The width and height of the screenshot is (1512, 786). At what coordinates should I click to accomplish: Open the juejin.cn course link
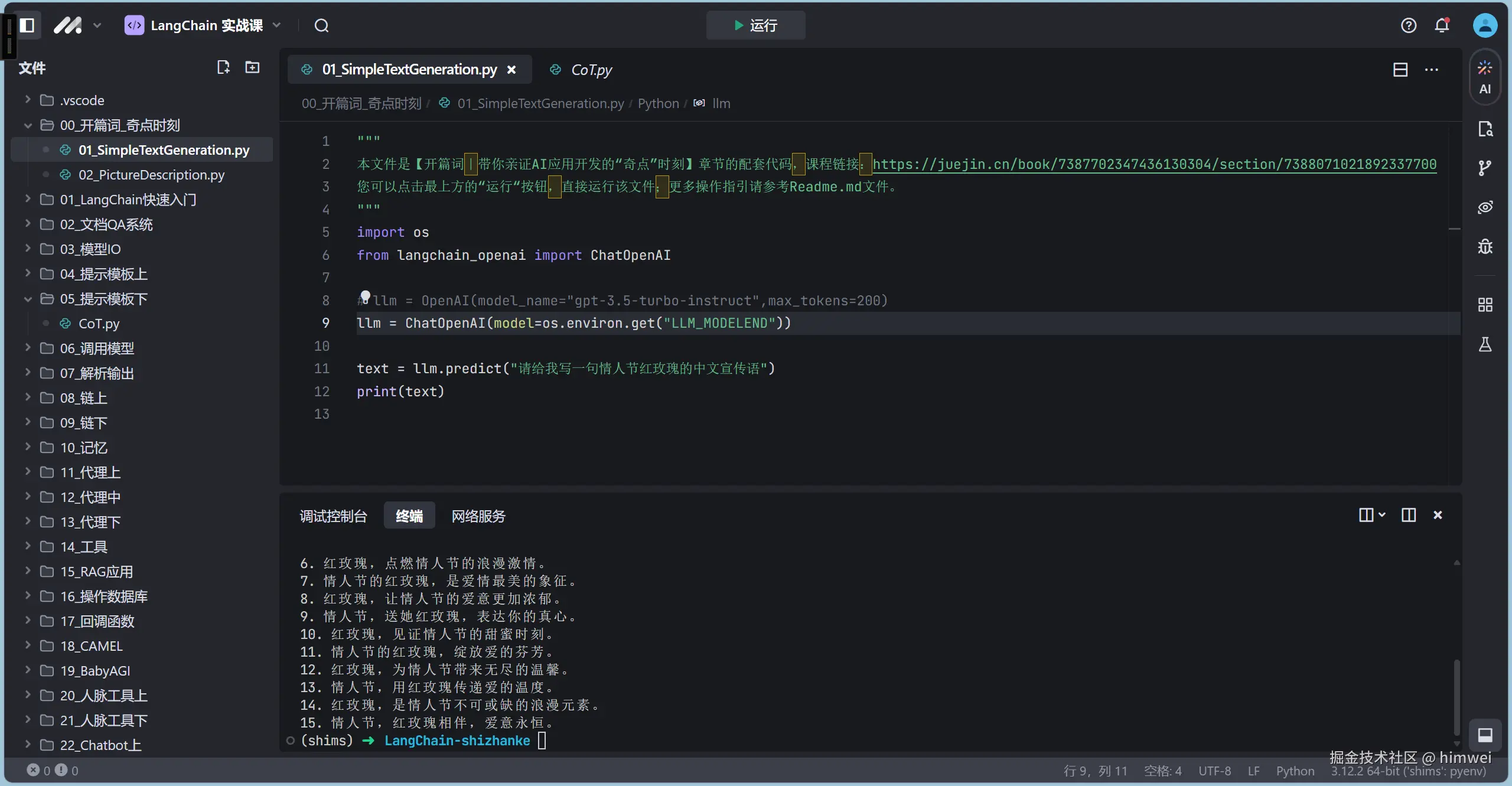pos(1154,164)
